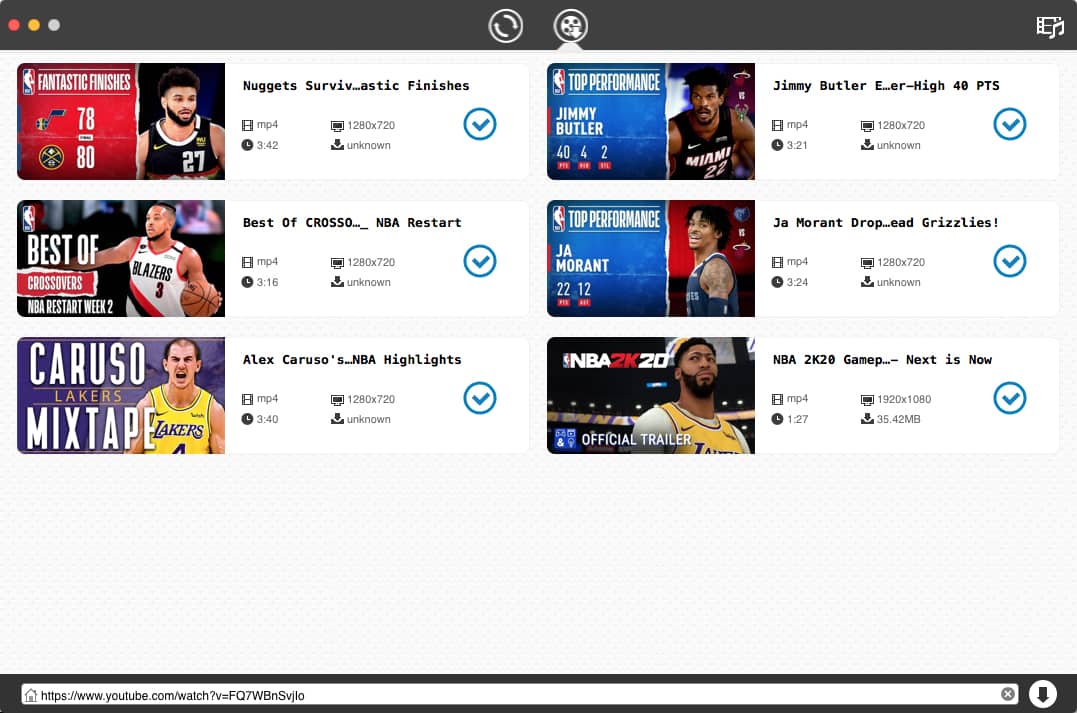Select the title Alex Caruso's…NBA Highlights
The height and width of the screenshot is (713, 1077).
[x=352, y=359]
